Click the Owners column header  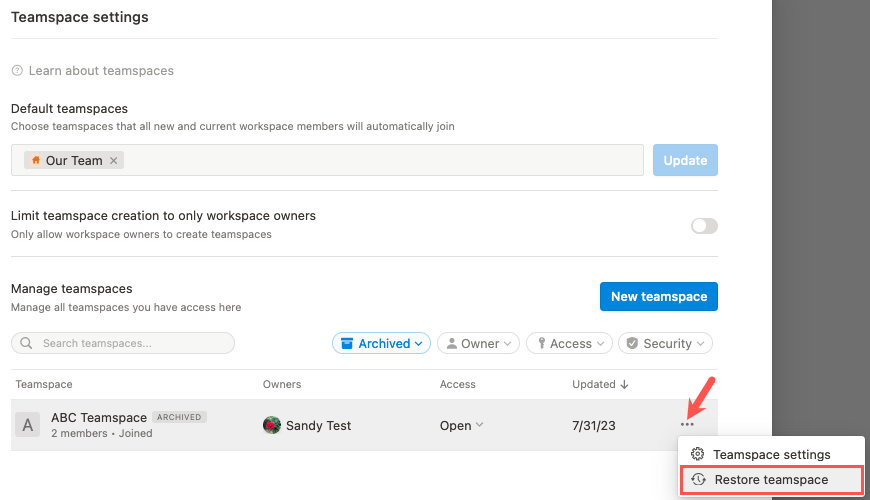tap(282, 384)
